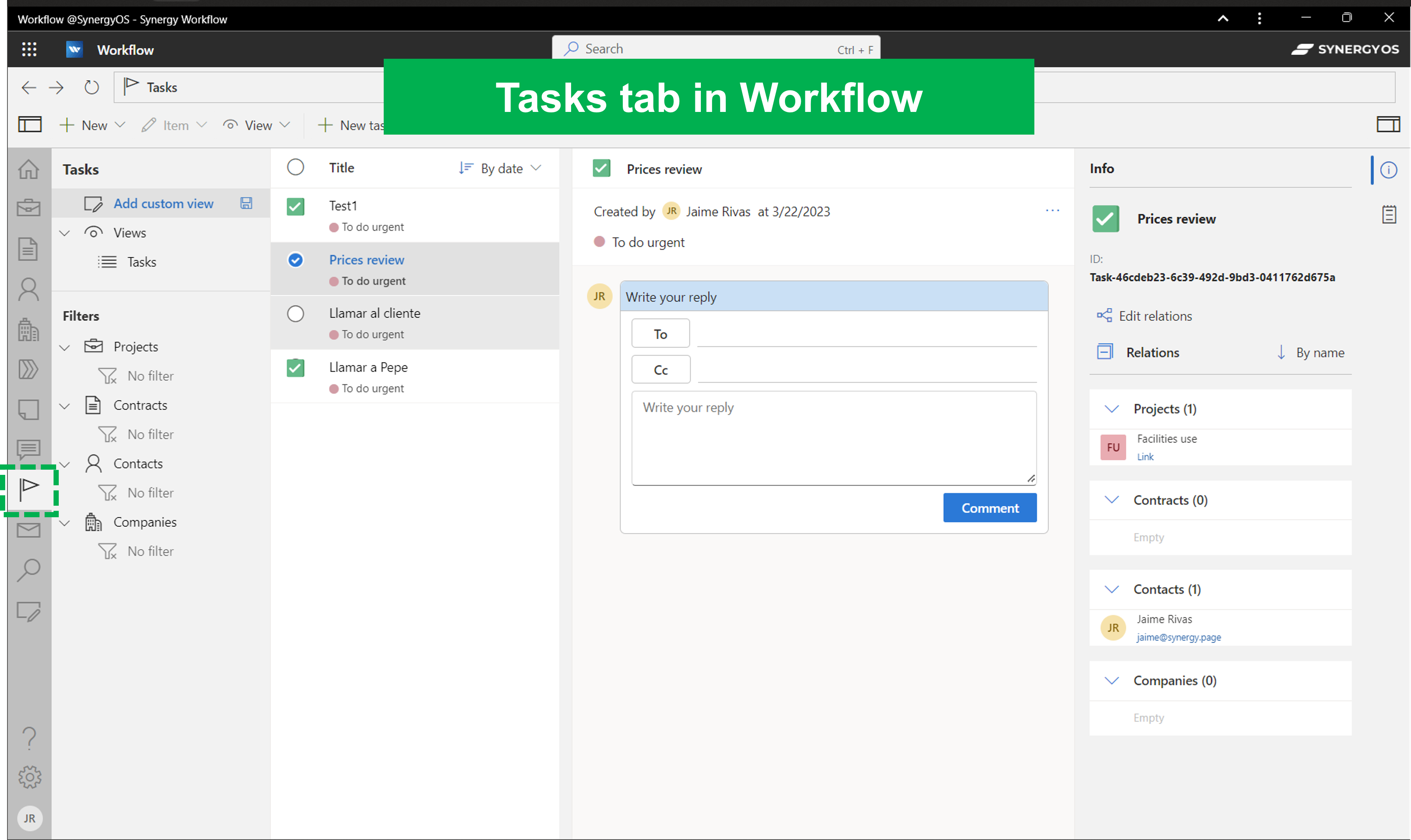Click No filter under Contacts
This screenshot has width=1411, height=840.
point(151,493)
